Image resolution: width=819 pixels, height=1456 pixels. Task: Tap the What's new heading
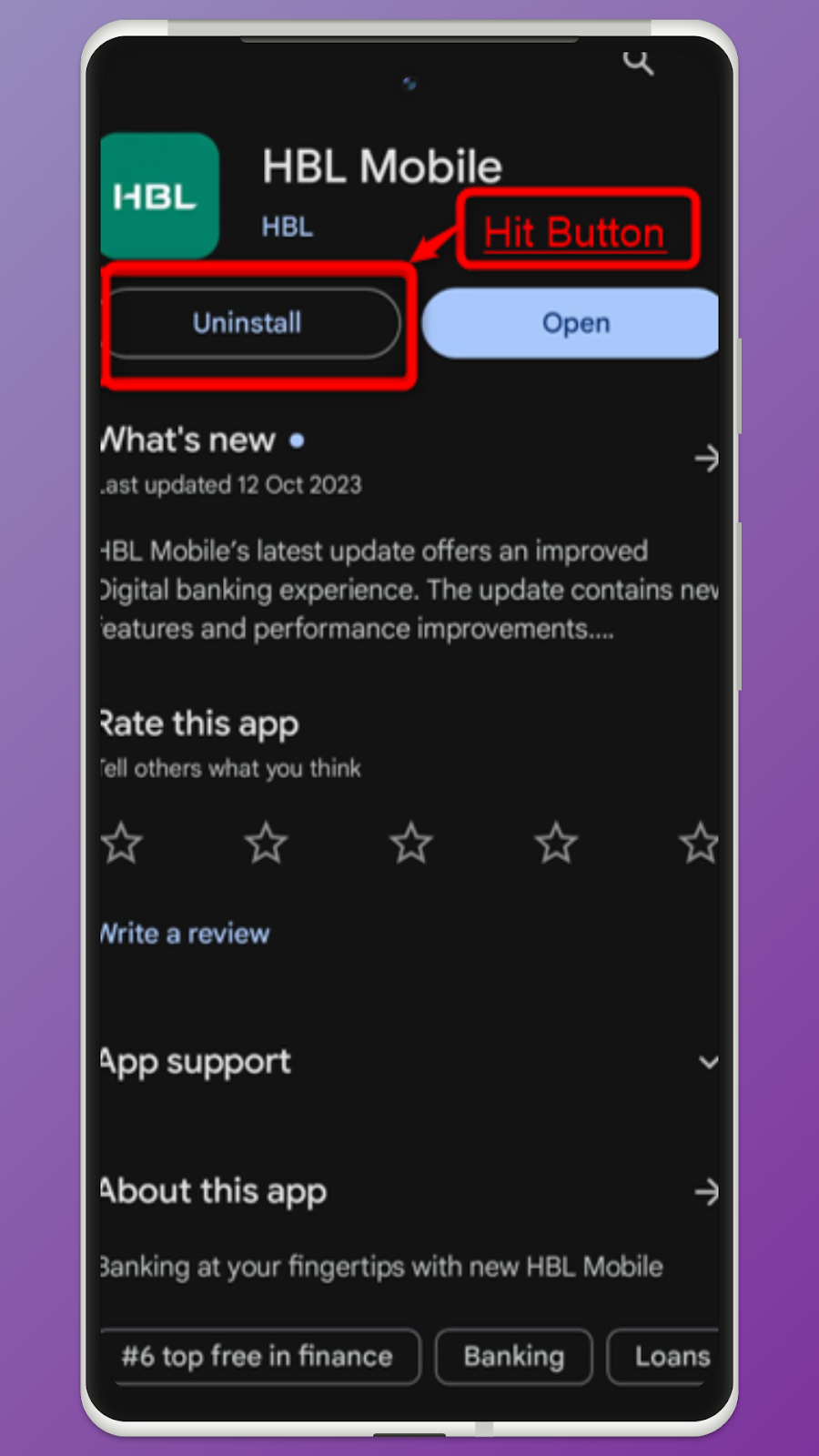(187, 440)
